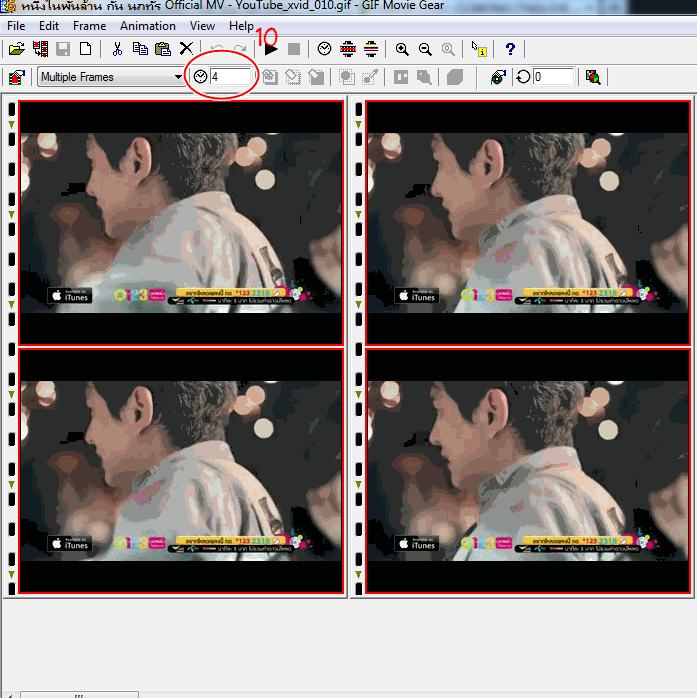This screenshot has width=697, height=698.
Task: Click the Insert frames filmstrip icon
Action: coord(41,49)
